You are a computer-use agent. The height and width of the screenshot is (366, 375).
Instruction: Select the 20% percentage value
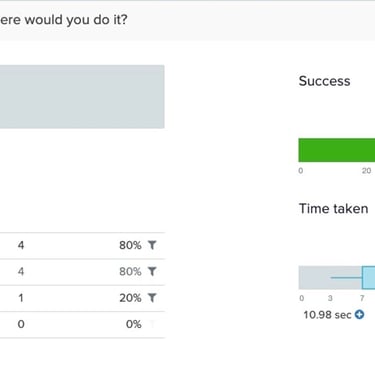(130, 298)
